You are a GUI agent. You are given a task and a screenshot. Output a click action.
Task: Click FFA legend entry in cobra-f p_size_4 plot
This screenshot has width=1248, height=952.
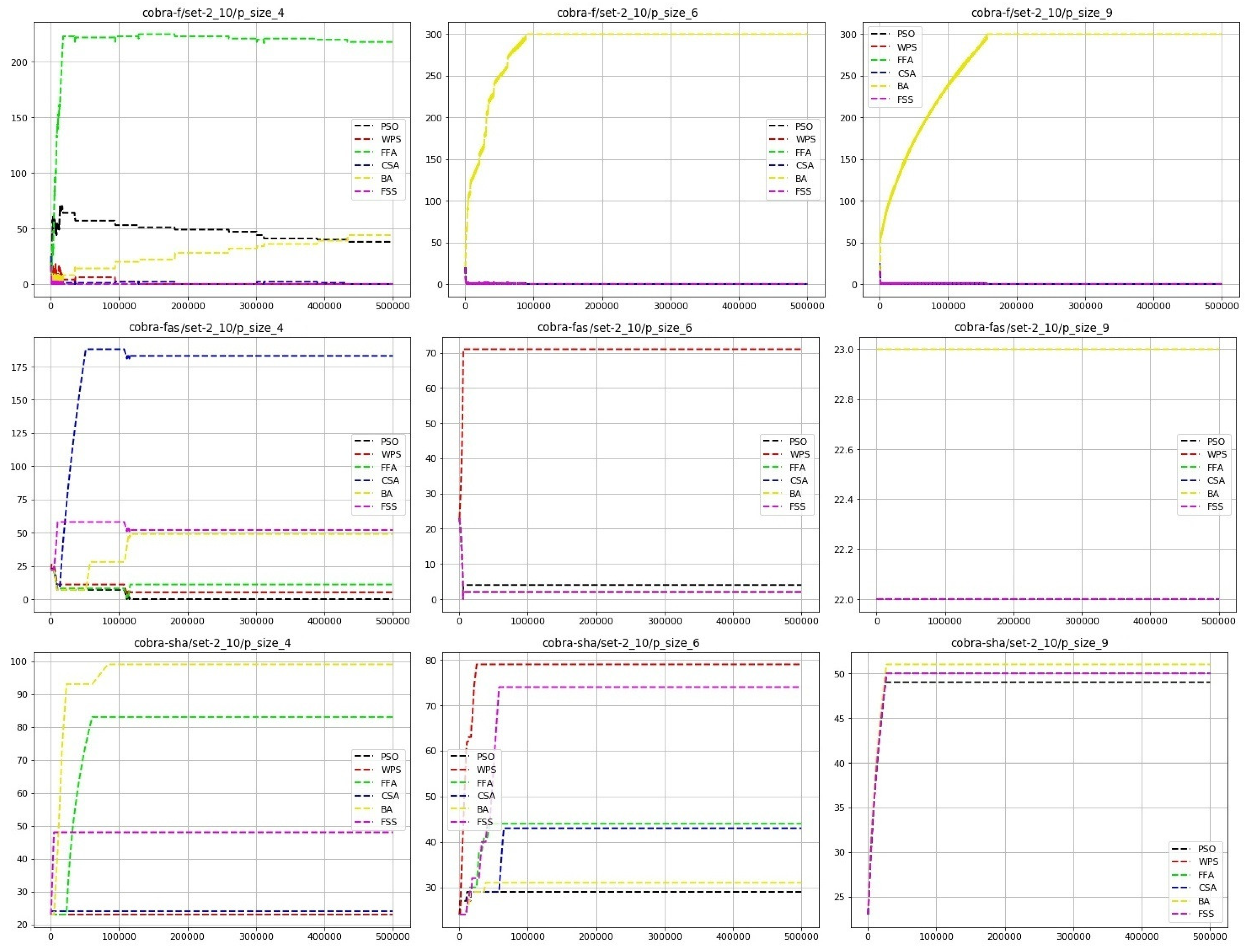pos(388,152)
